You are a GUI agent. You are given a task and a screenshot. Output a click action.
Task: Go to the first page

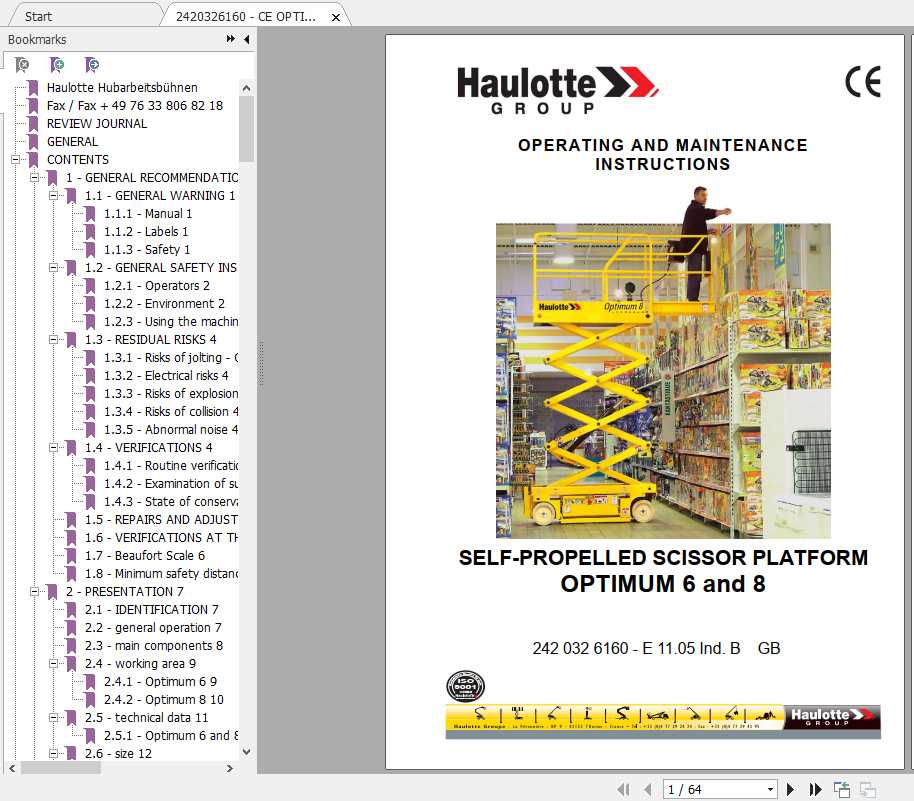click(x=624, y=789)
